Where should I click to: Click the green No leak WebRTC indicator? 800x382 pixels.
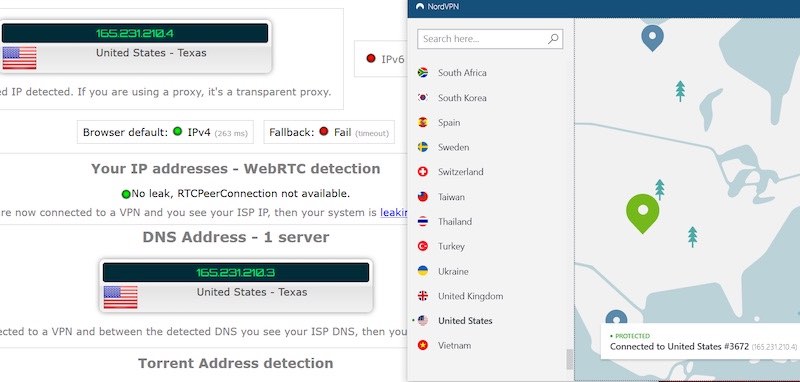click(x=126, y=194)
